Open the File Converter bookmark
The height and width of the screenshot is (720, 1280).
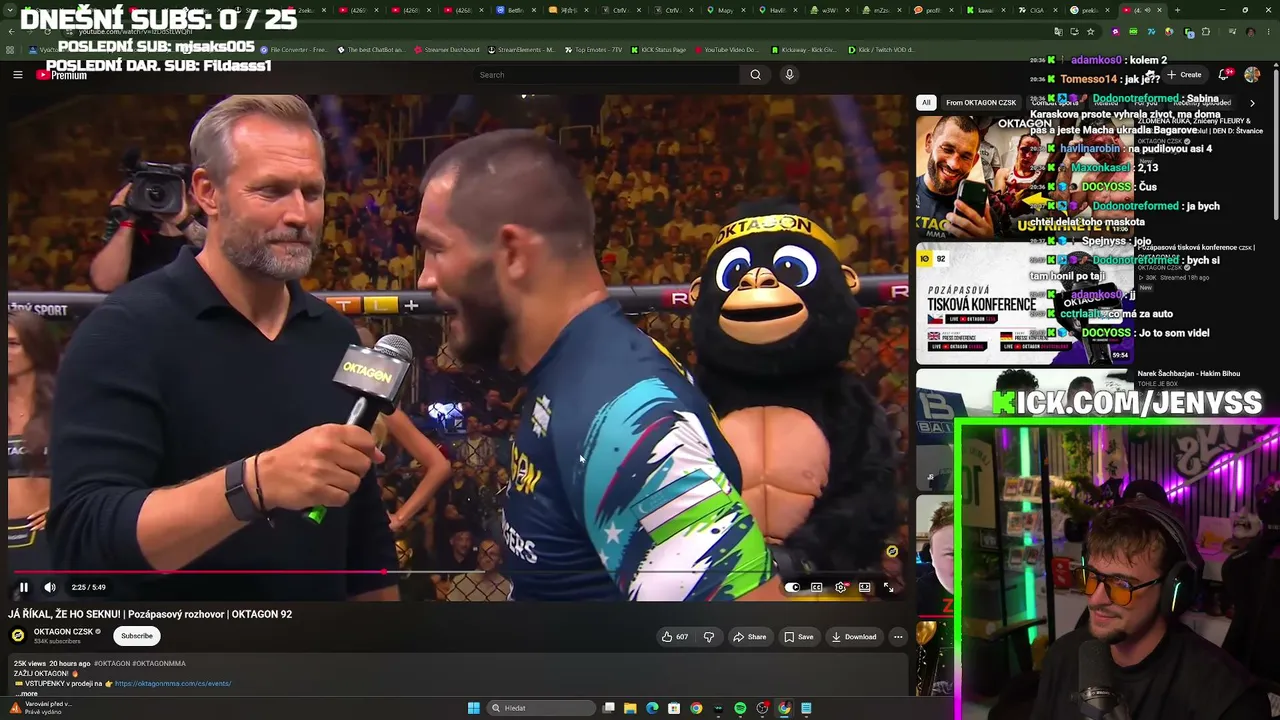click(x=293, y=49)
